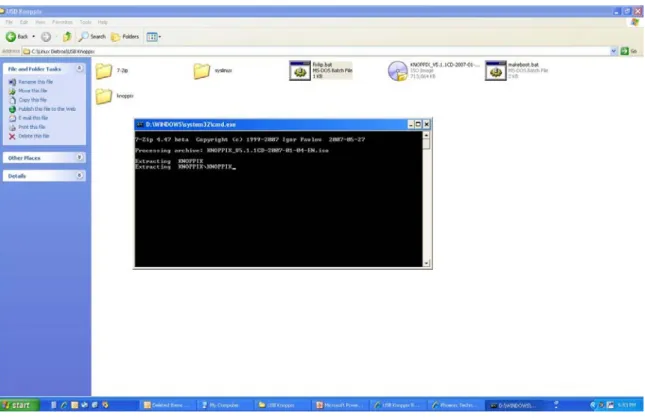This screenshot has width=645, height=420.
Task: Click the cmd.exe window title bar
Action: 283,124
